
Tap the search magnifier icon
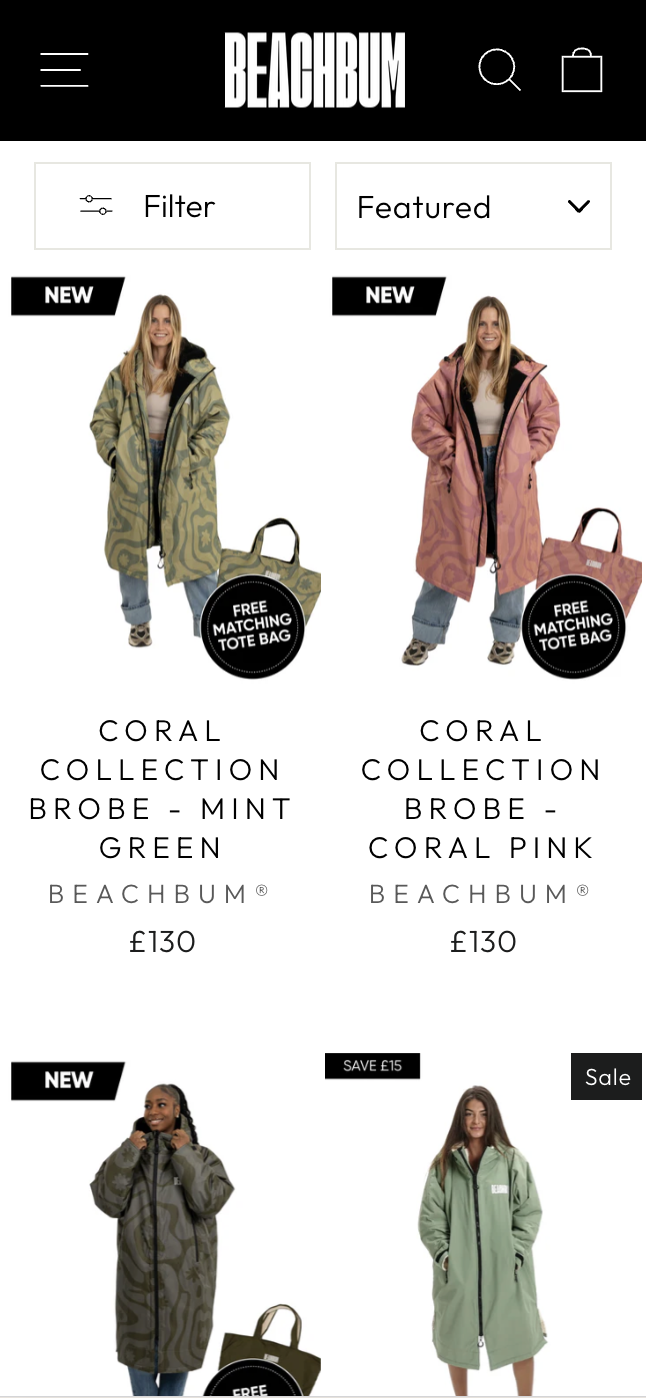[499, 70]
